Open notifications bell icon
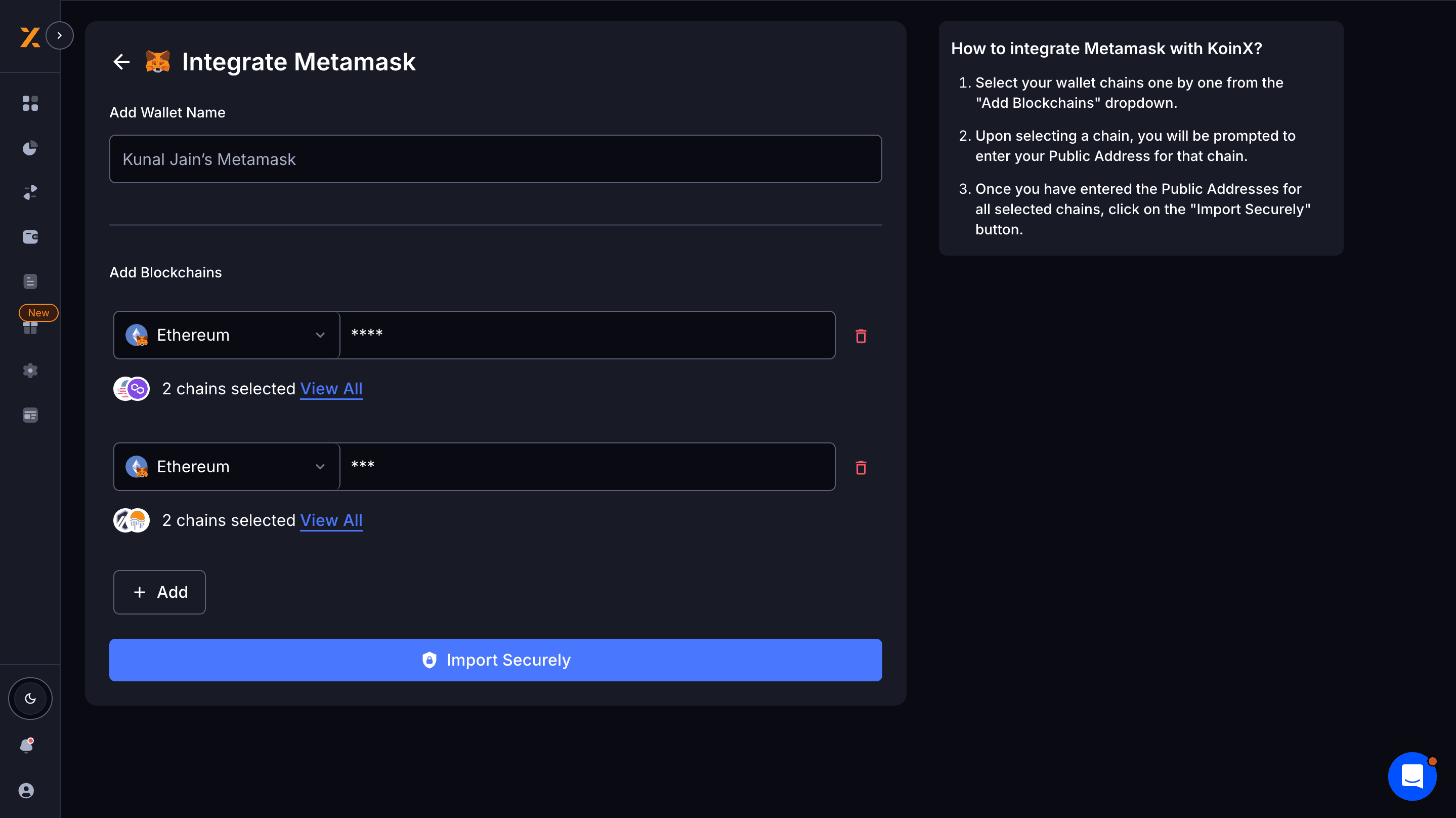 27,746
